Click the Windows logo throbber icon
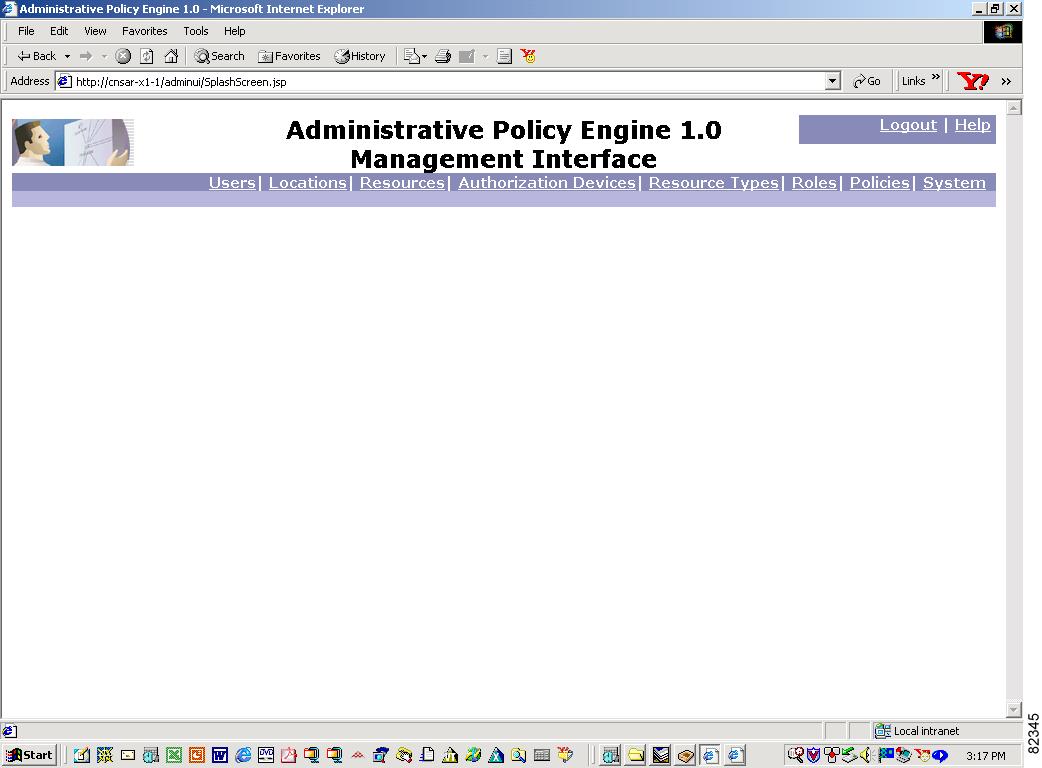This screenshot has height=768, width=1042. pos(1003,31)
